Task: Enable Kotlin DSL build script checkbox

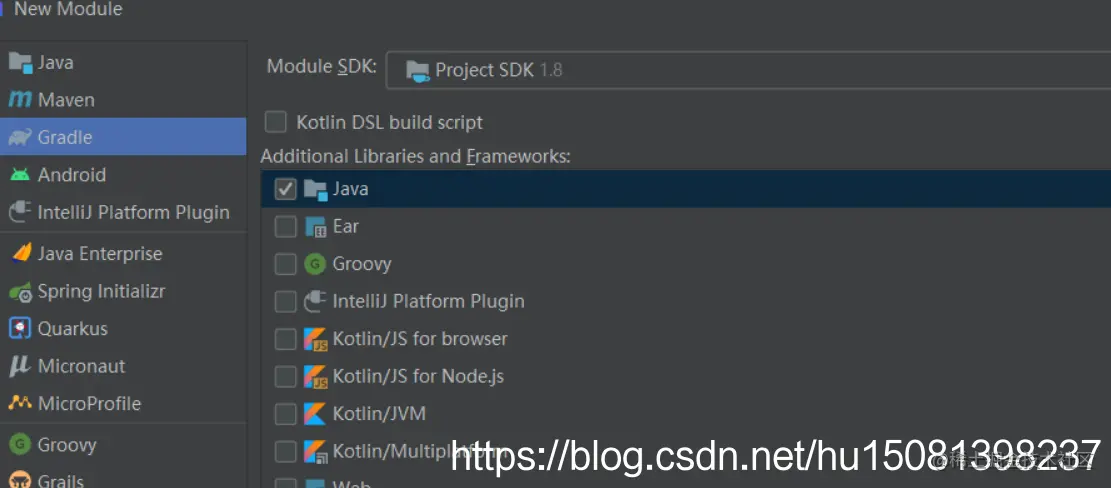Action: pyautogui.click(x=276, y=122)
